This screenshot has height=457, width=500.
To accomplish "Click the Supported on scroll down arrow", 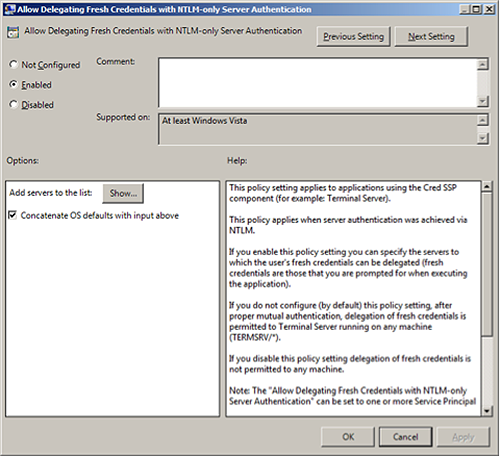I will coord(483,138).
